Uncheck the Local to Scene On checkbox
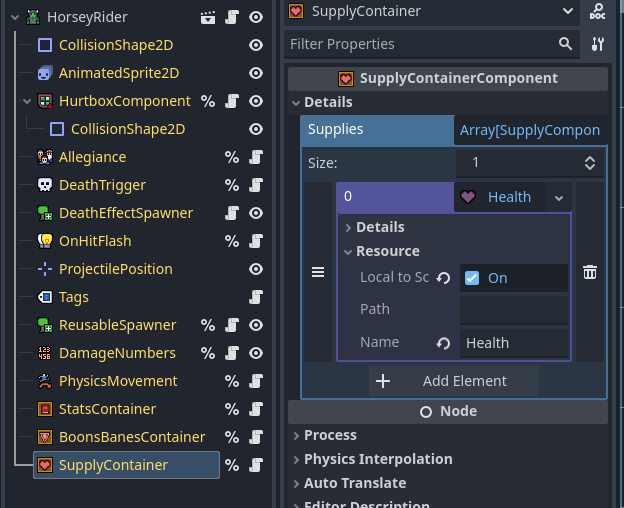Viewport: 624px width, 508px height. (x=472, y=278)
